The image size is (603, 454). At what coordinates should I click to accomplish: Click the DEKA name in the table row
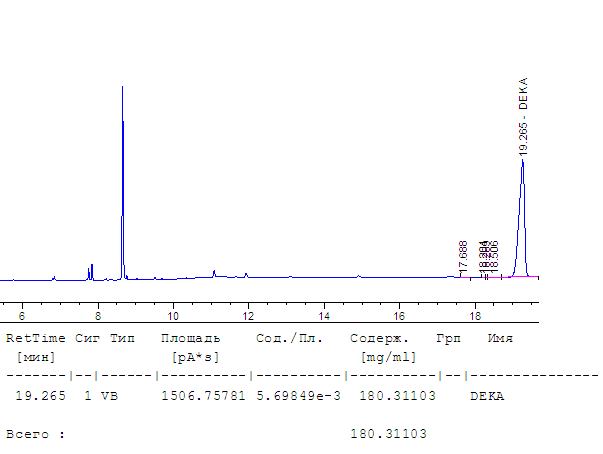click(487, 396)
